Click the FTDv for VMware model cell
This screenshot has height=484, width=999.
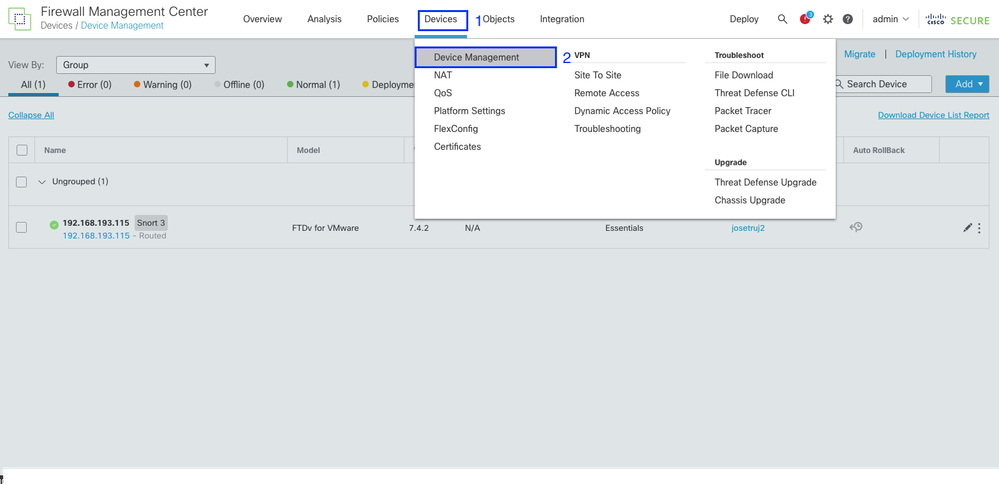point(325,228)
